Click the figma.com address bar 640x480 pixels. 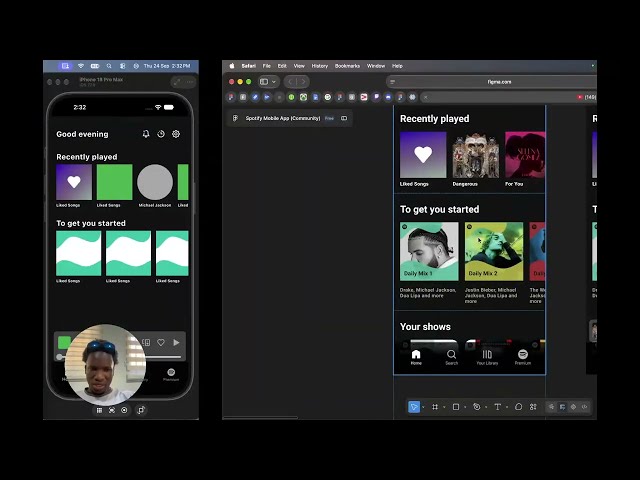491,82
